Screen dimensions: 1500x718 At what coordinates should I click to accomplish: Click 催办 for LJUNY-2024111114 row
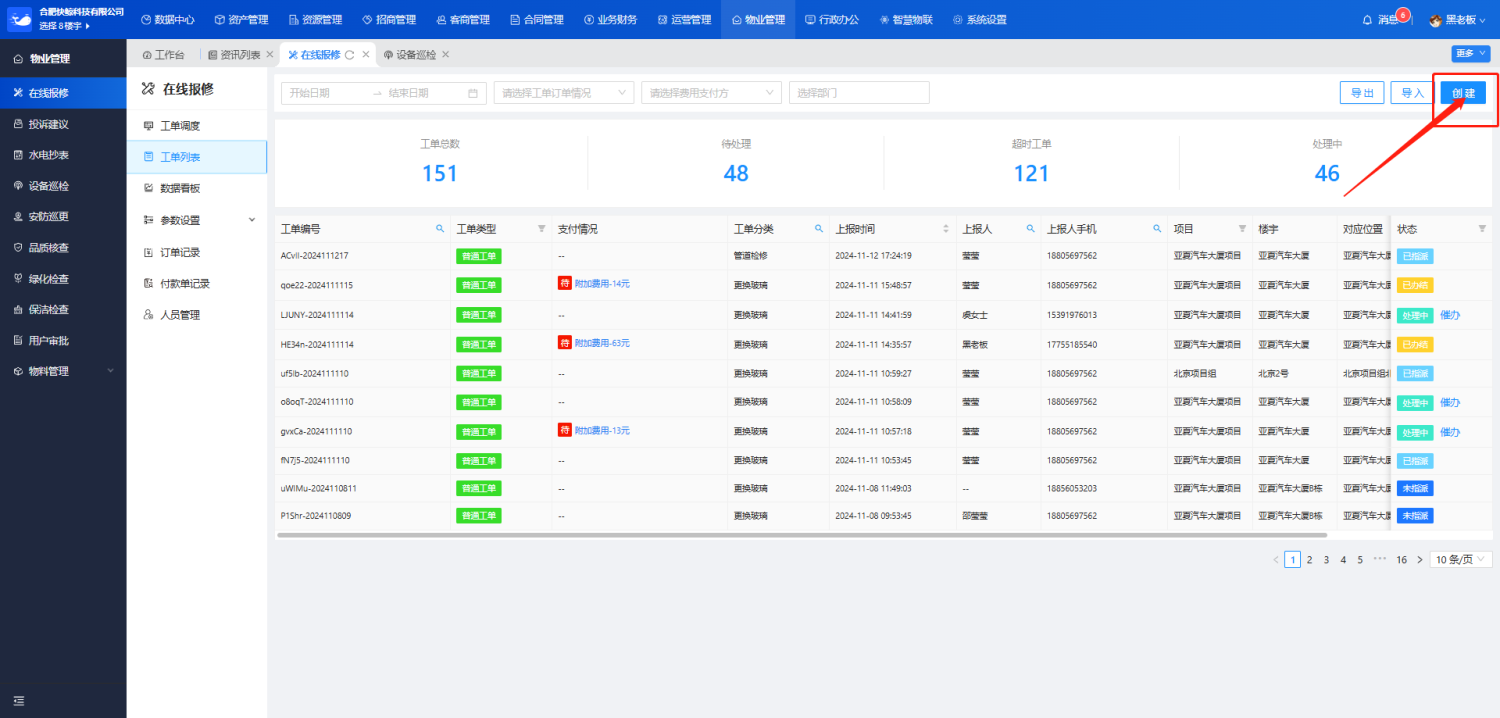pyautogui.click(x=1450, y=315)
